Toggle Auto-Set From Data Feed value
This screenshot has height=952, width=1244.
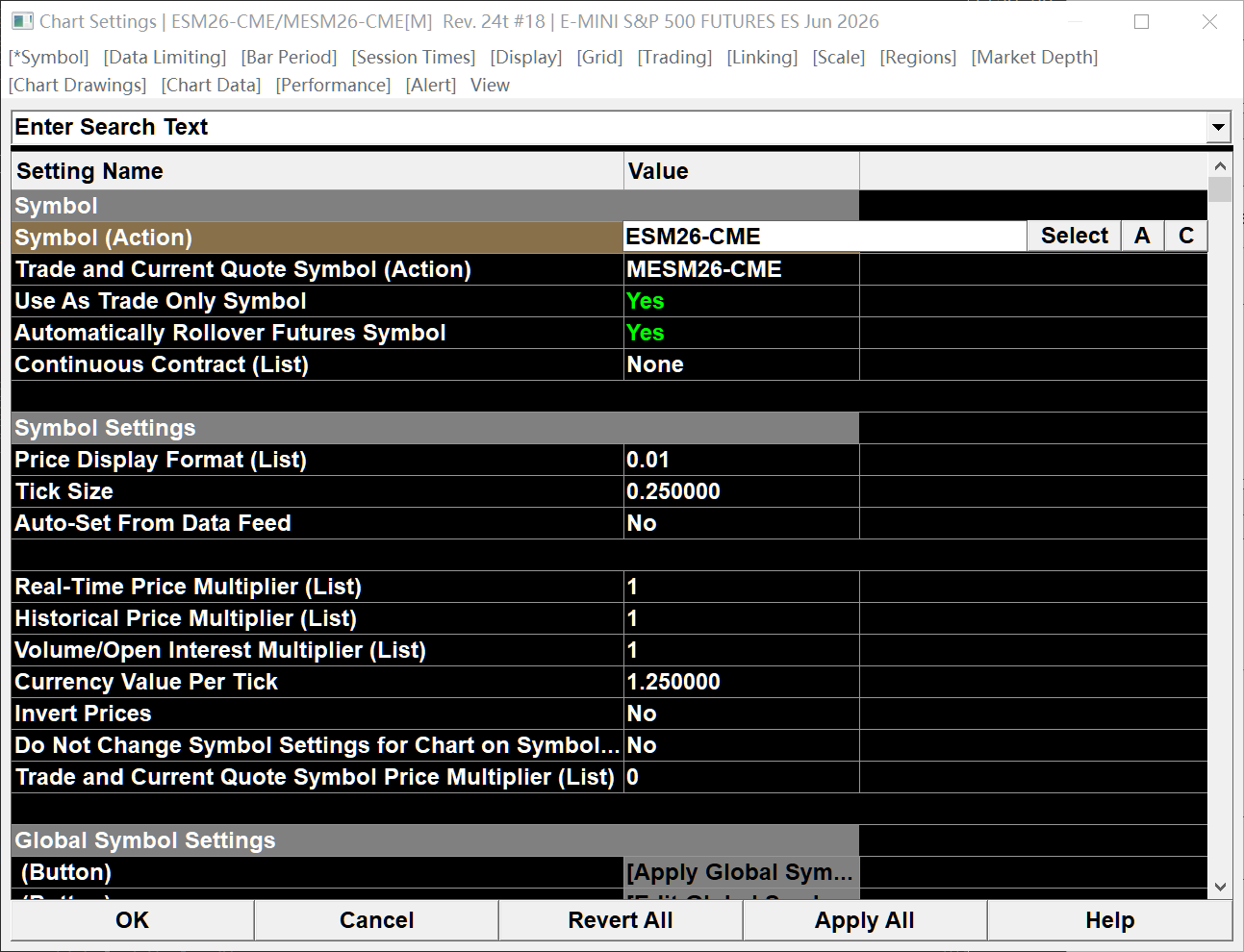(x=742, y=523)
